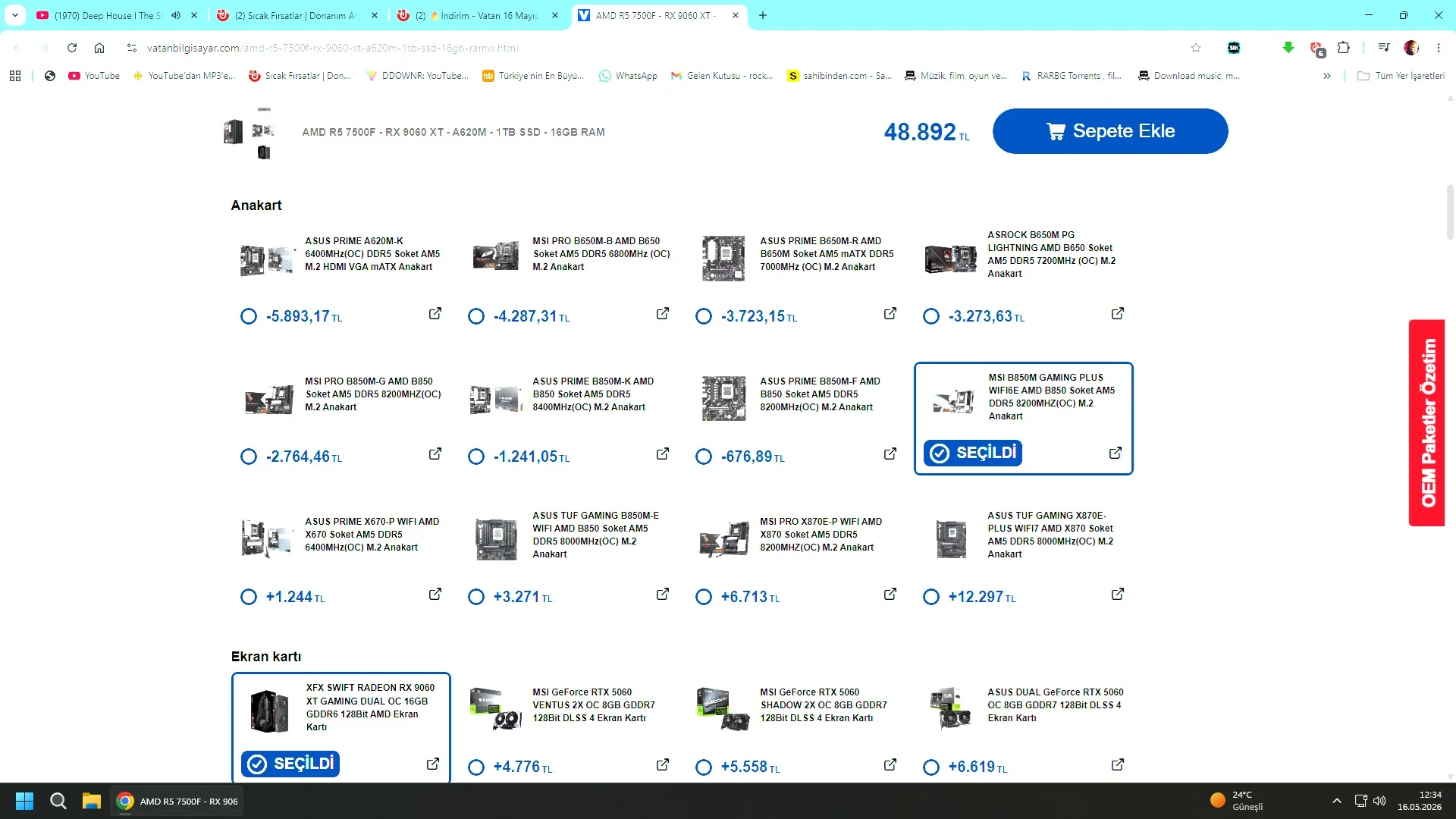The width and height of the screenshot is (1456, 819).
Task: Click the SEÇİLDİ badge on XFX SWIFT RX 9060 XT
Action: click(x=290, y=764)
